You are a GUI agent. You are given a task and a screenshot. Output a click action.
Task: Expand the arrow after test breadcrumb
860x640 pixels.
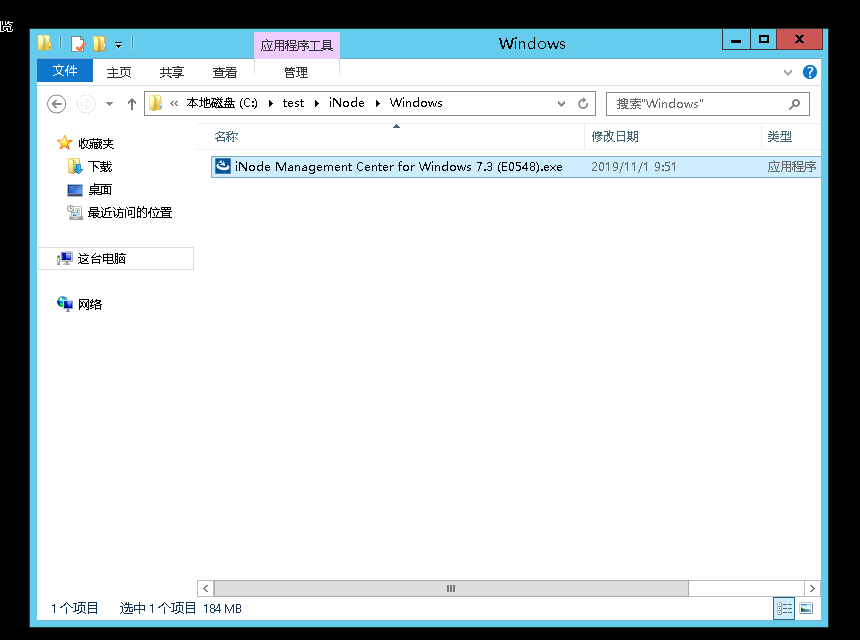pos(316,103)
